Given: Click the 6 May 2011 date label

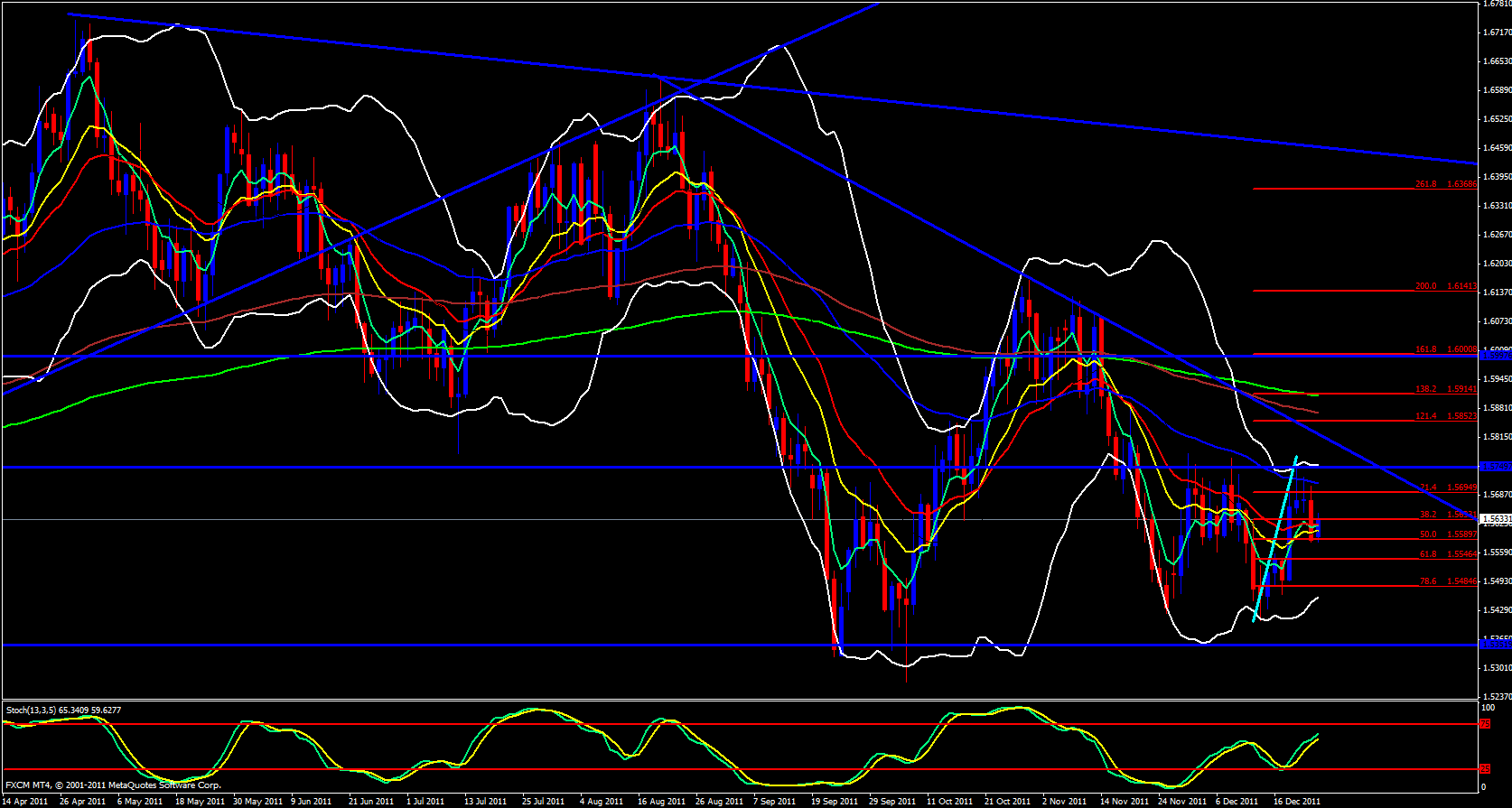Looking at the screenshot, I should [140, 801].
